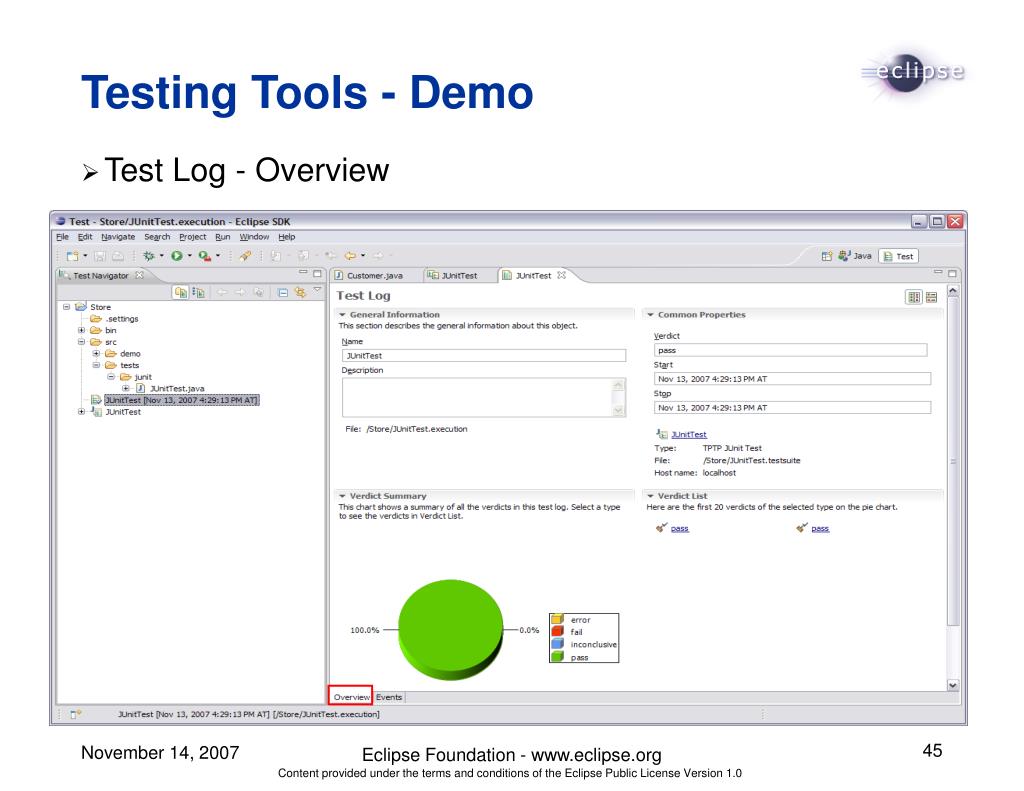
Task: Minimize the editor area
Action: [938, 272]
